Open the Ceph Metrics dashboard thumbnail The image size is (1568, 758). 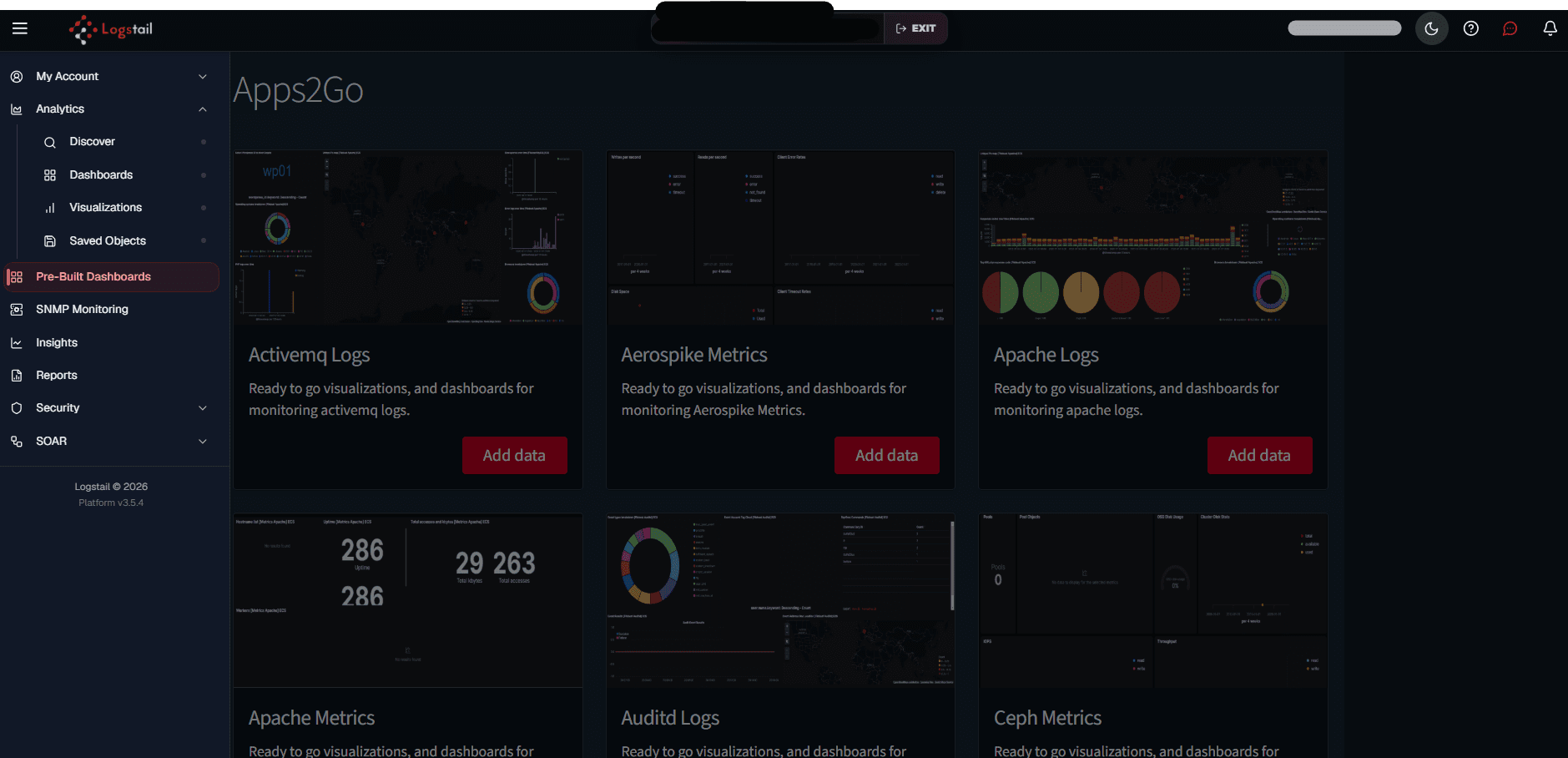tap(1153, 601)
